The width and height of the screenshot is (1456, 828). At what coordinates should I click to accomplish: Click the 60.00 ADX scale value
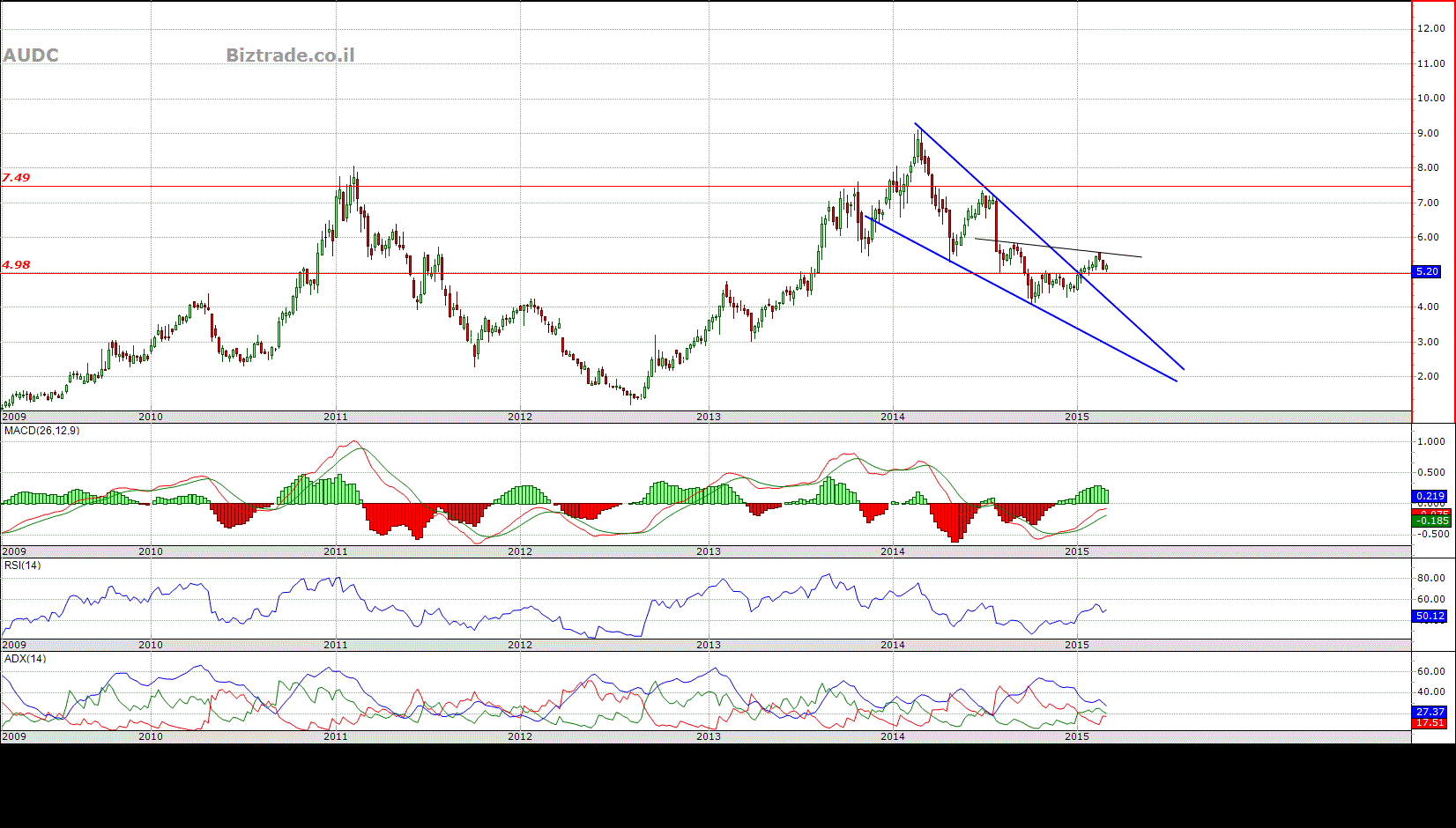coord(1430,671)
